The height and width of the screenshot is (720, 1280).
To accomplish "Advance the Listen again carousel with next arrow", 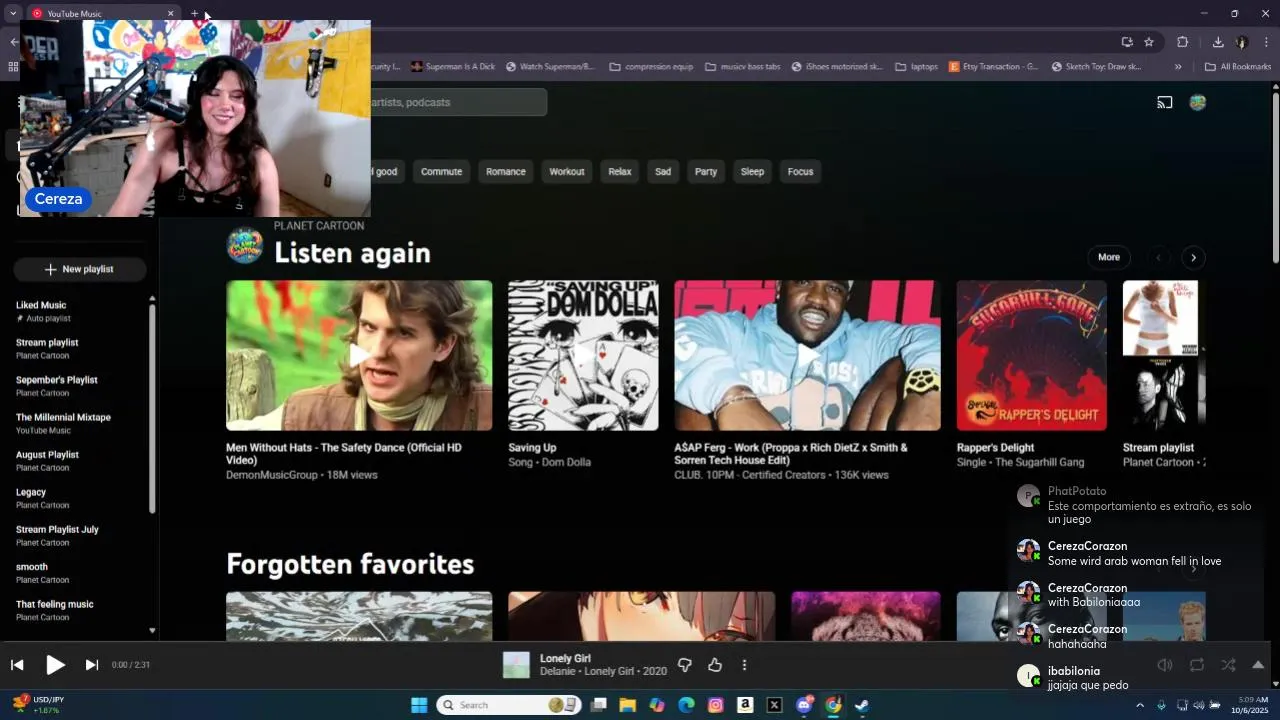I will [x=1193, y=257].
